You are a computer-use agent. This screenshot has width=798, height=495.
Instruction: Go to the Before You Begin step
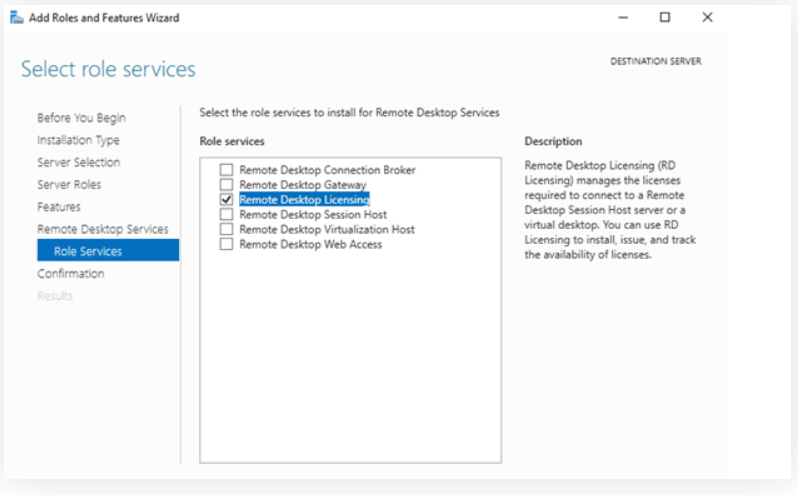[81, 118]
